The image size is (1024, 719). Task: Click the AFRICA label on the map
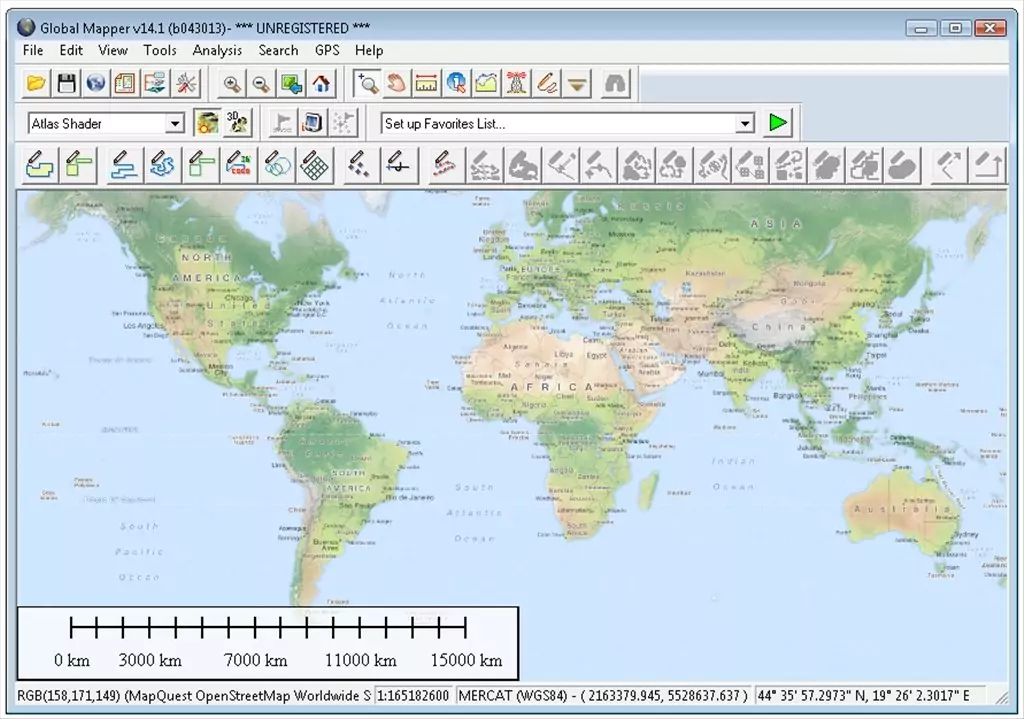click(x=551, y=387)
